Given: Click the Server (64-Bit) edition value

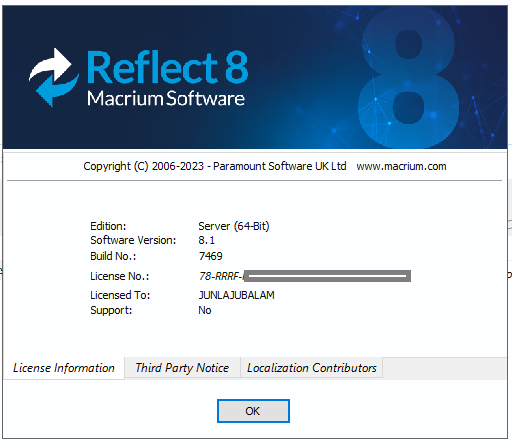Looking at the screenshot, I should 234,226.
